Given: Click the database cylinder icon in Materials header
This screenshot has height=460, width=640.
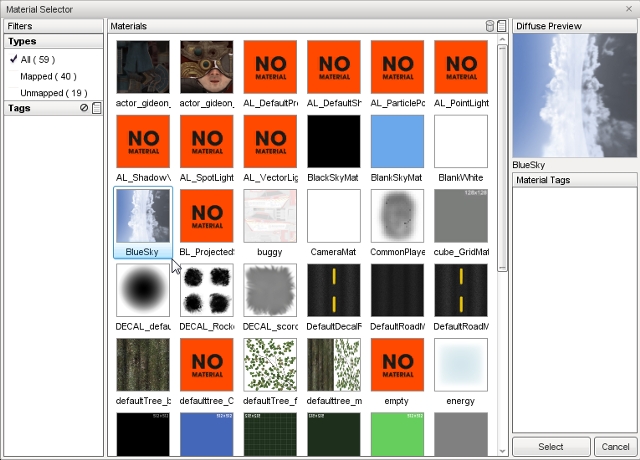Looking at the screenshot, I should tap(489, 25).
